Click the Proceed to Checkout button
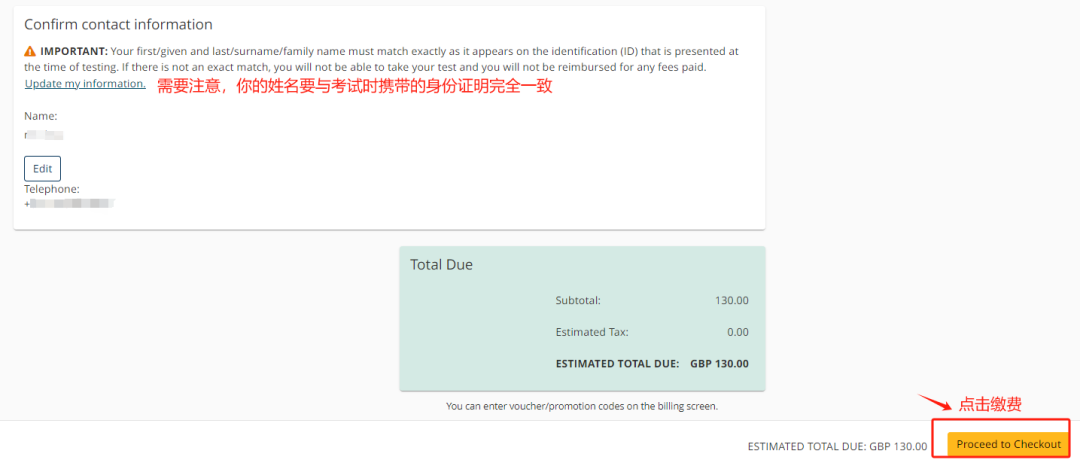This screenshot has height=466, width=1080. [1008, 444]
